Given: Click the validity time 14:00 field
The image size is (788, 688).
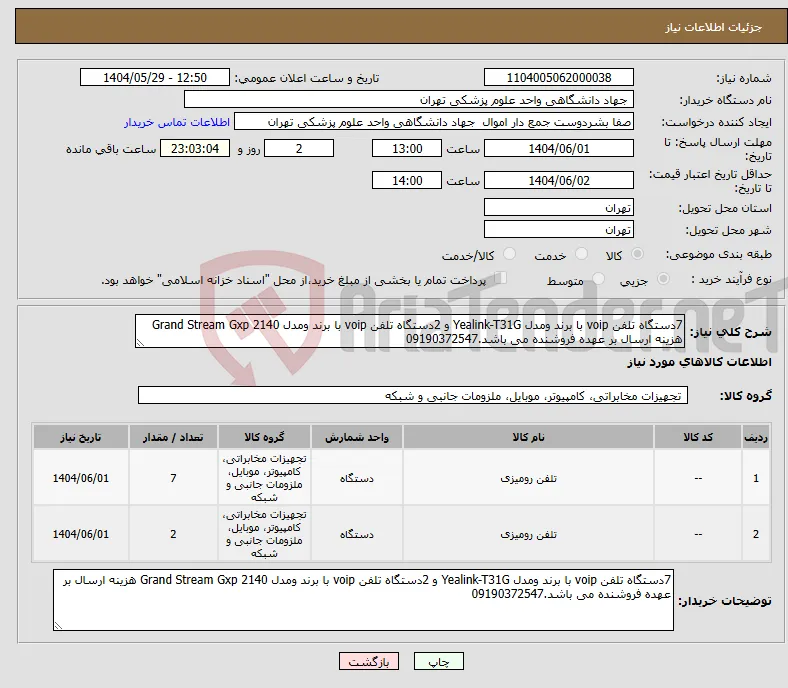Looking at the screenshot, I should tap(407, 180).
